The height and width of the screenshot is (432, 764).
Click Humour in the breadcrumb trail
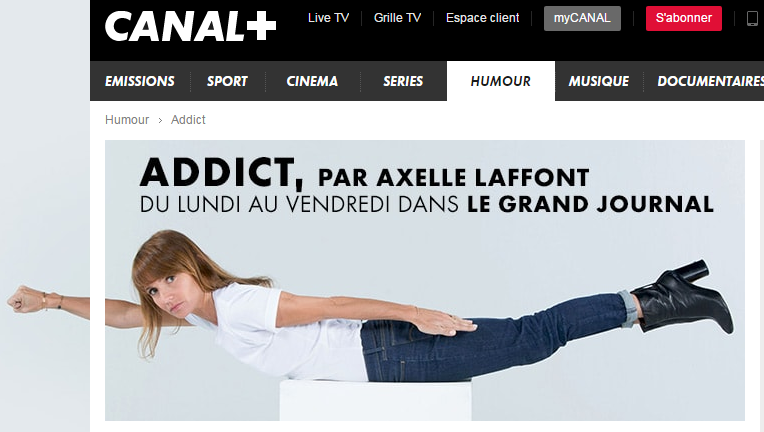click(x=127, y=120)
